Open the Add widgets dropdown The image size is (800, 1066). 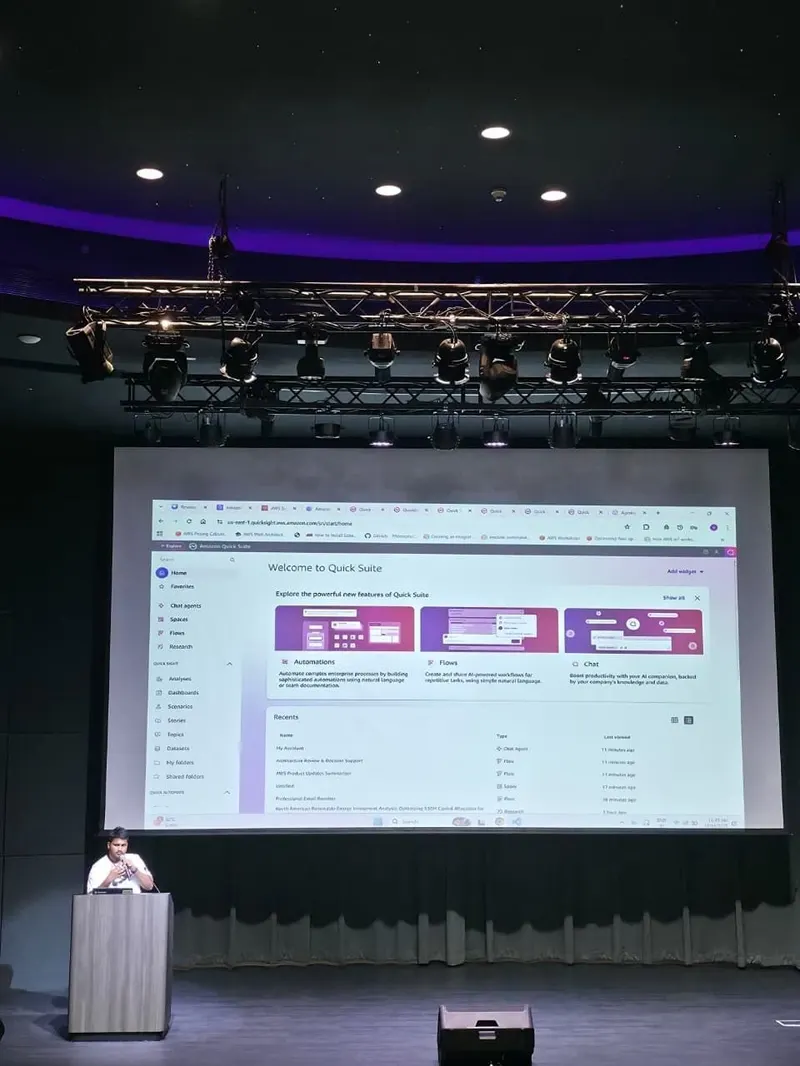tap(685, 572)
